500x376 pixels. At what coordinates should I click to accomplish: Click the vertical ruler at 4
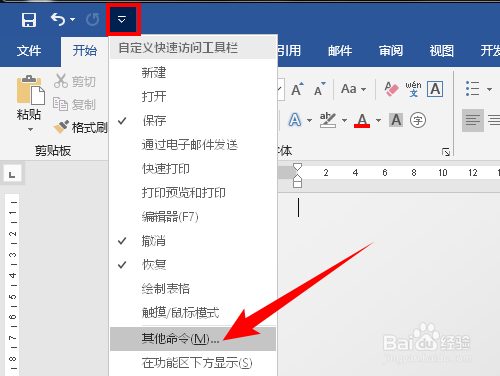[x=12, y=275]
